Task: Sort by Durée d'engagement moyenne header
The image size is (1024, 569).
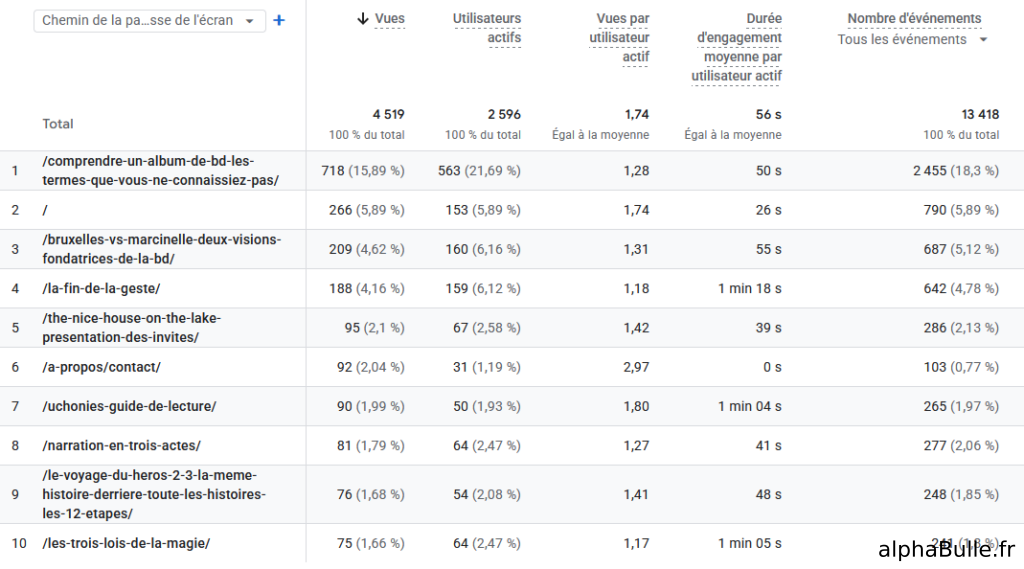Action: [x=737, y=47]
